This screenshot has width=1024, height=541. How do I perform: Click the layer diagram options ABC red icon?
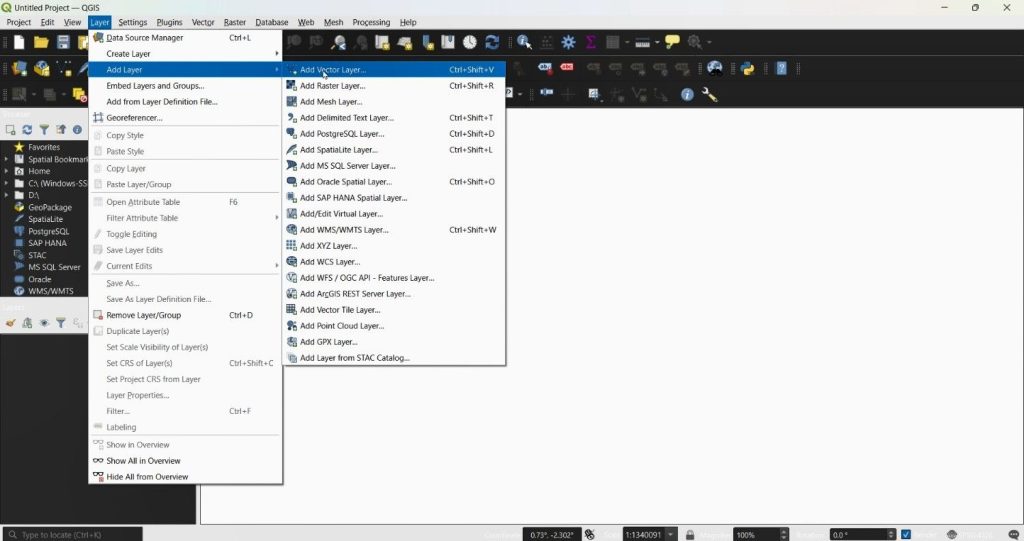tap(567, 67)
